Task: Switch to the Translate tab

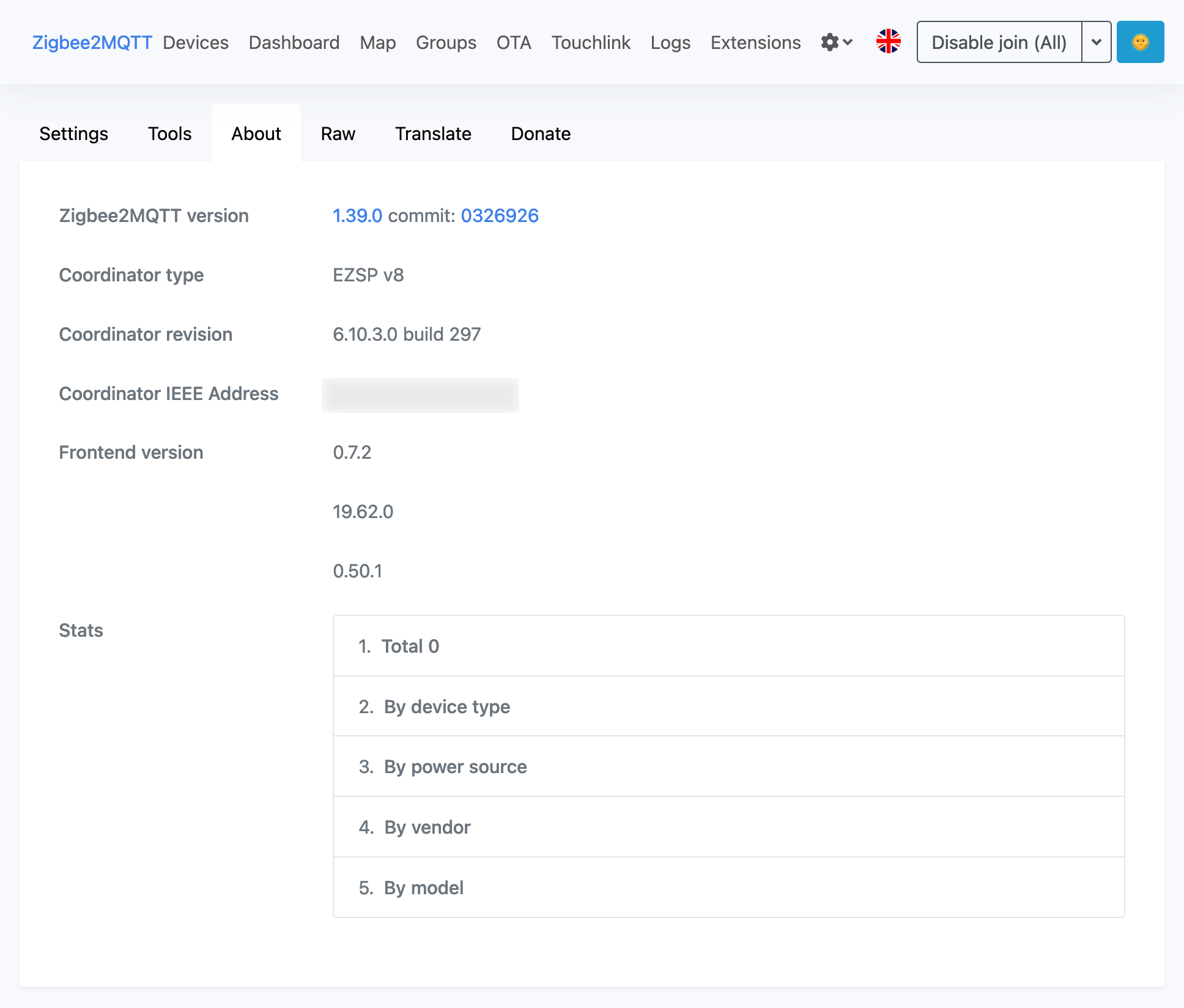Action: pos(433,133)
